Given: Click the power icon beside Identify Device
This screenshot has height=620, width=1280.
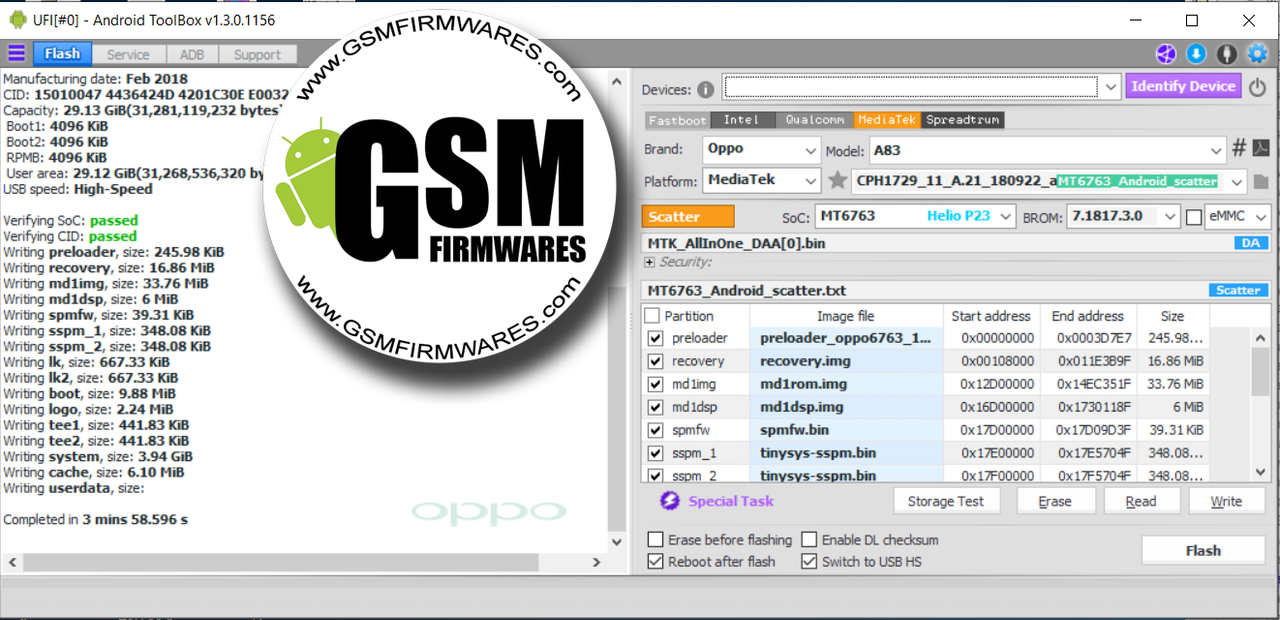Looking at the screenshot, I should (1257, 87).
